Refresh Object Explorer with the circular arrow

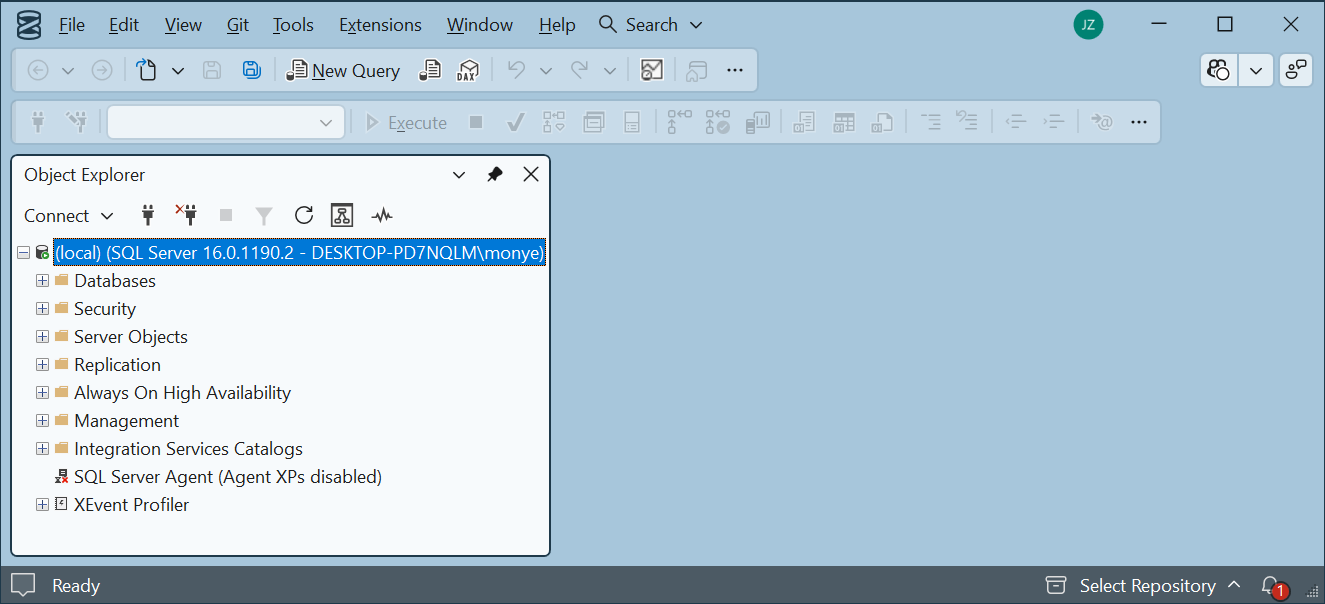[304, 215]
